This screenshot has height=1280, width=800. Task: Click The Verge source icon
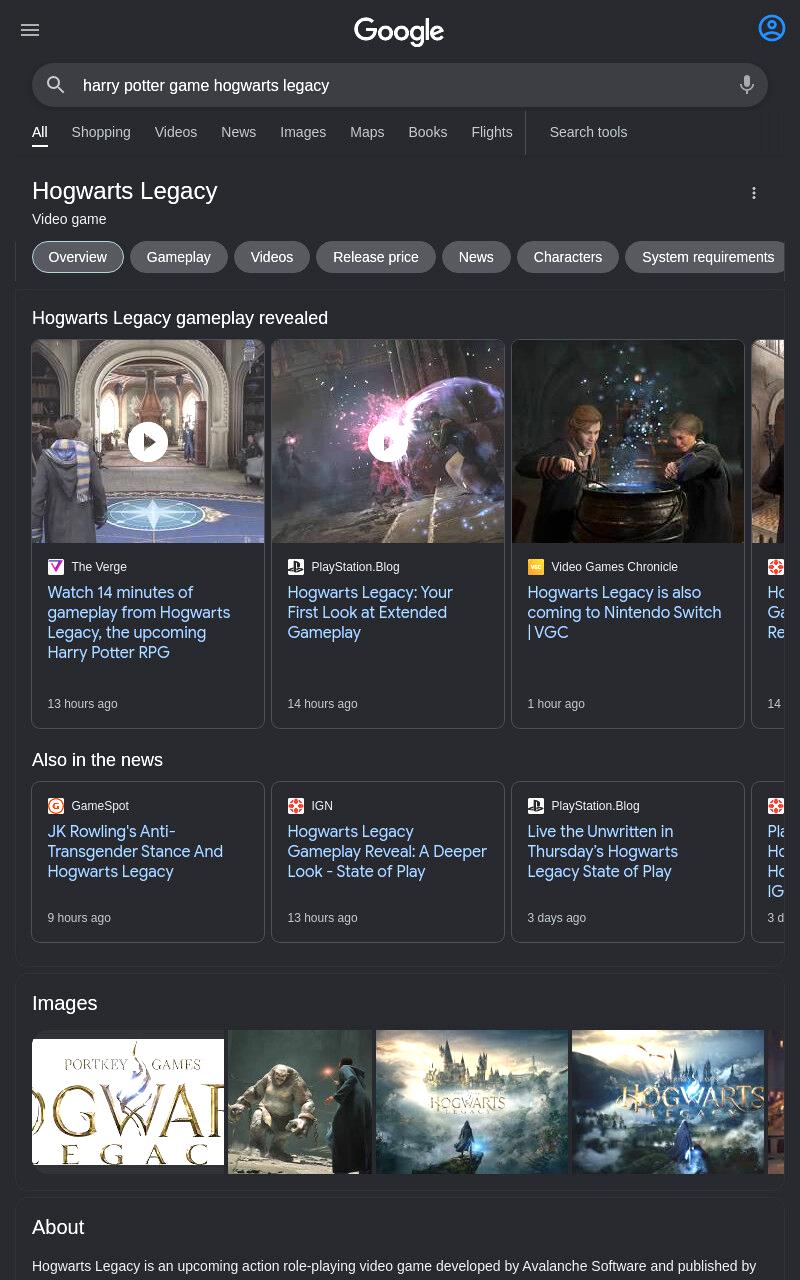pyautogui.click(x=56, y=567)
